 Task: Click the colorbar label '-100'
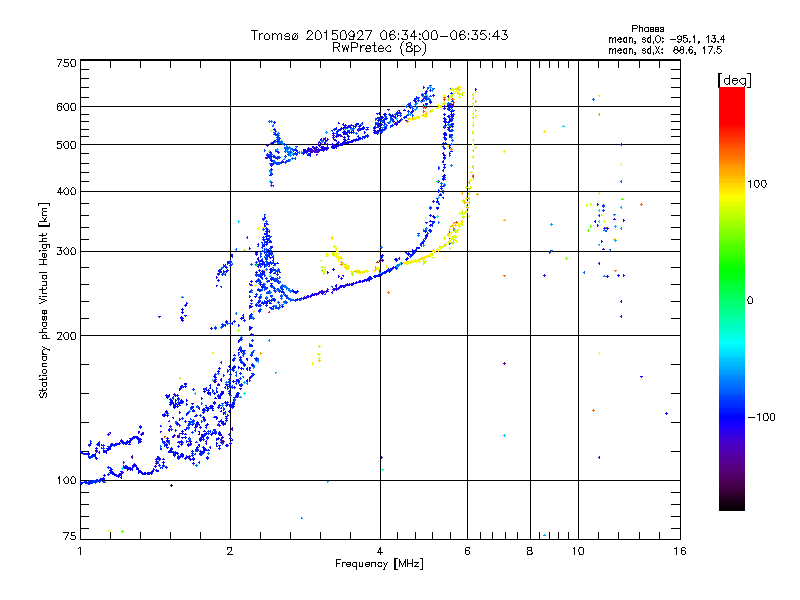tap(761, 417)
